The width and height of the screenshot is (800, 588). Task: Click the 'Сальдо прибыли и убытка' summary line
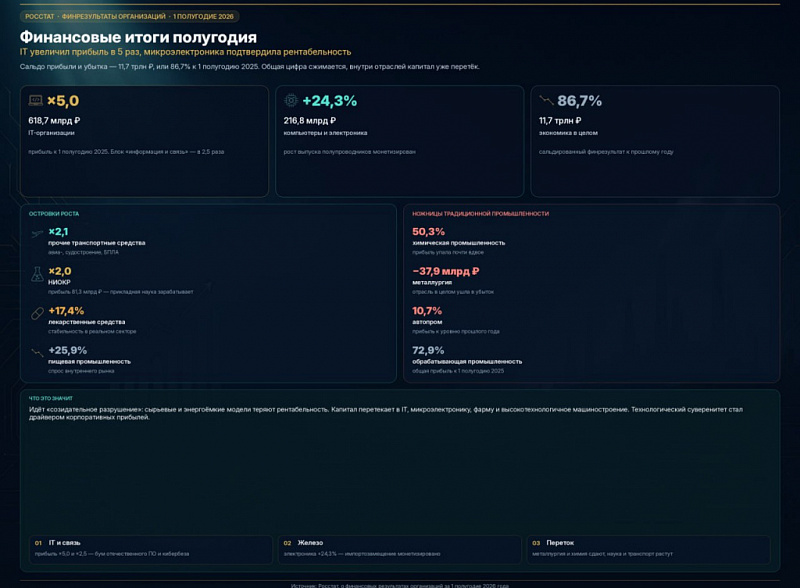249,66
